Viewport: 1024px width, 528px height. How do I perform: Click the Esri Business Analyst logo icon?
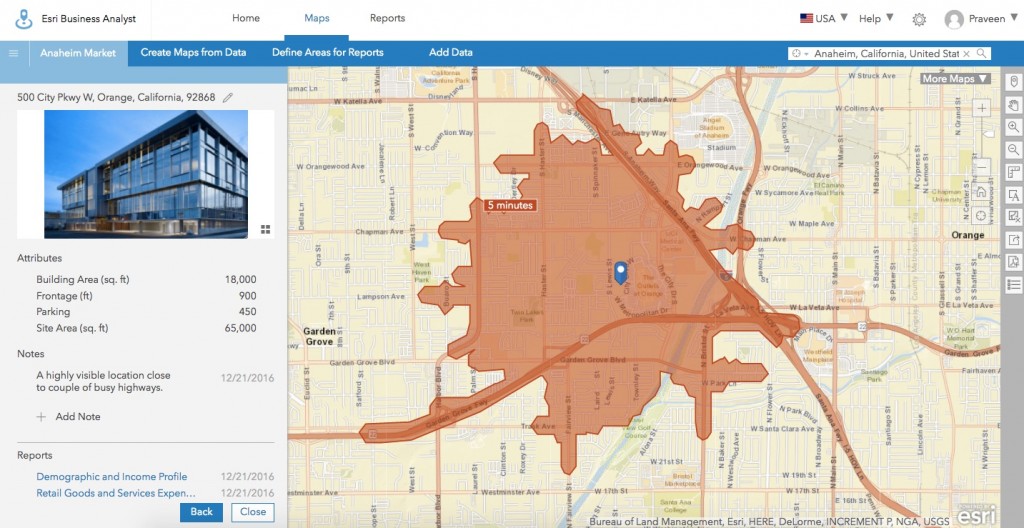pyautogui.click(x=24, y=19)
